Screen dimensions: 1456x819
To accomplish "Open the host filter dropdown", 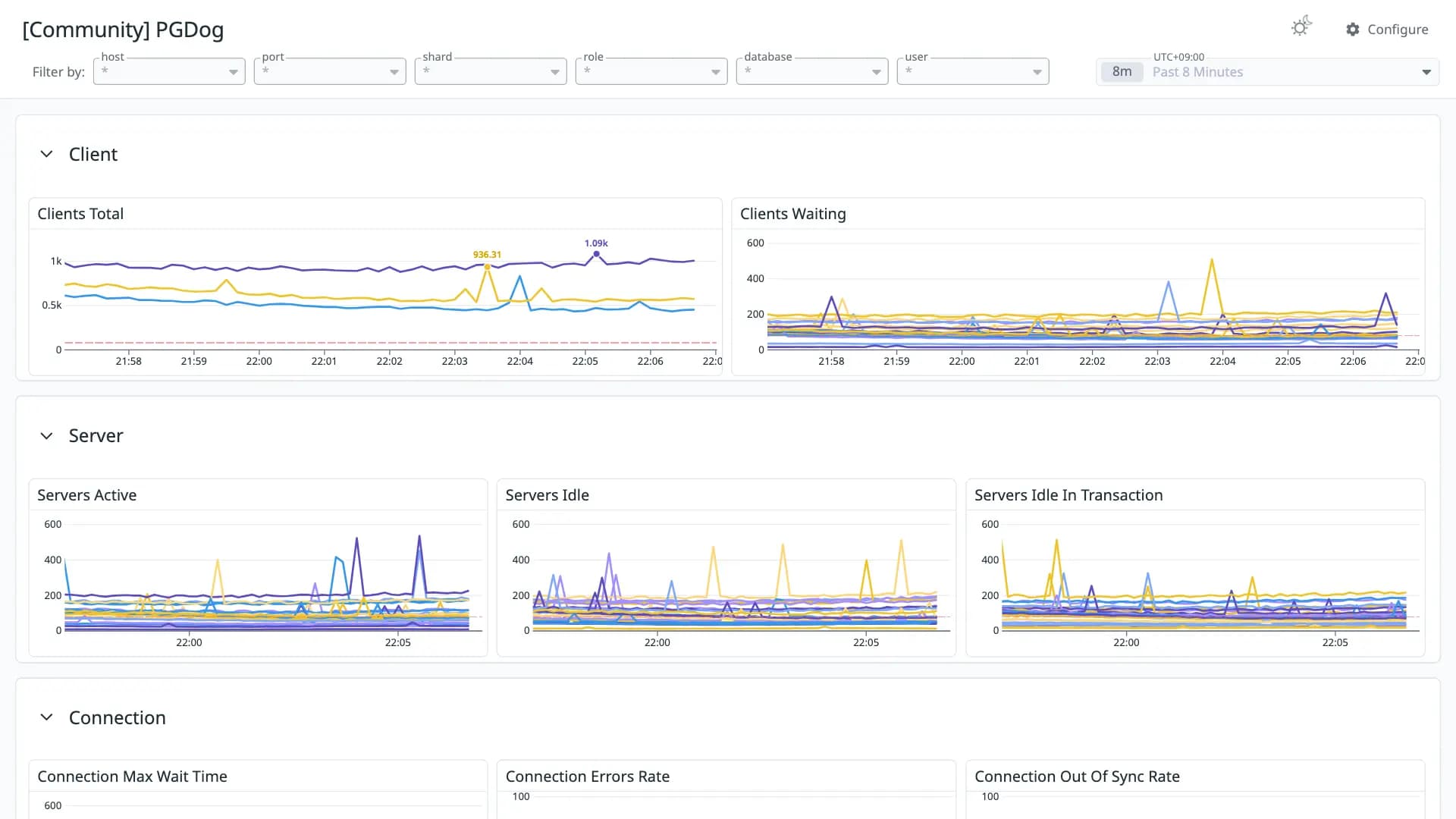I will (x=169, y=71).
